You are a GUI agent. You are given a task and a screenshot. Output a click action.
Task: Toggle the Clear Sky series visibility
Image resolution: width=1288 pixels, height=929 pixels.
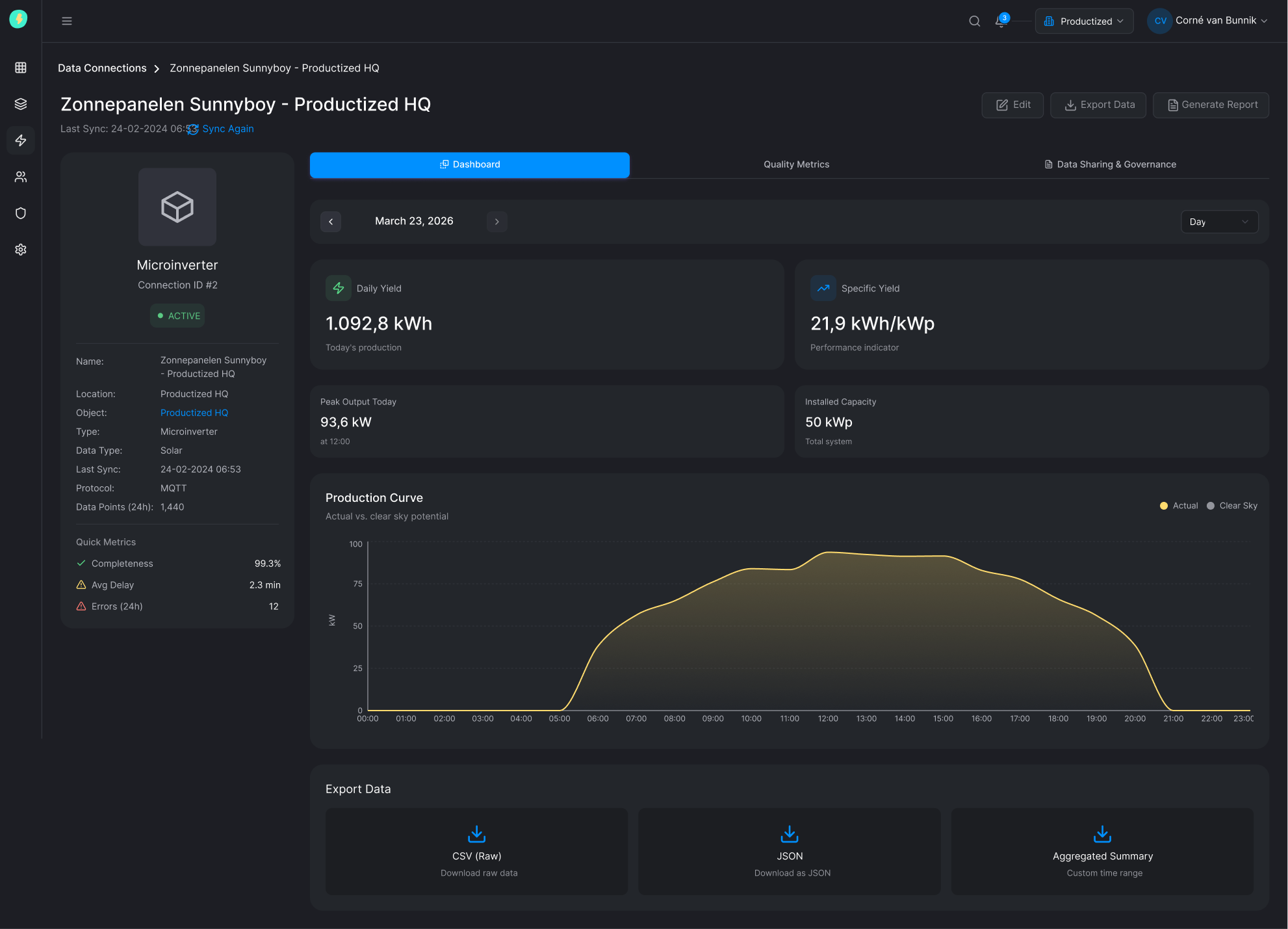(x=1232, y=505)
